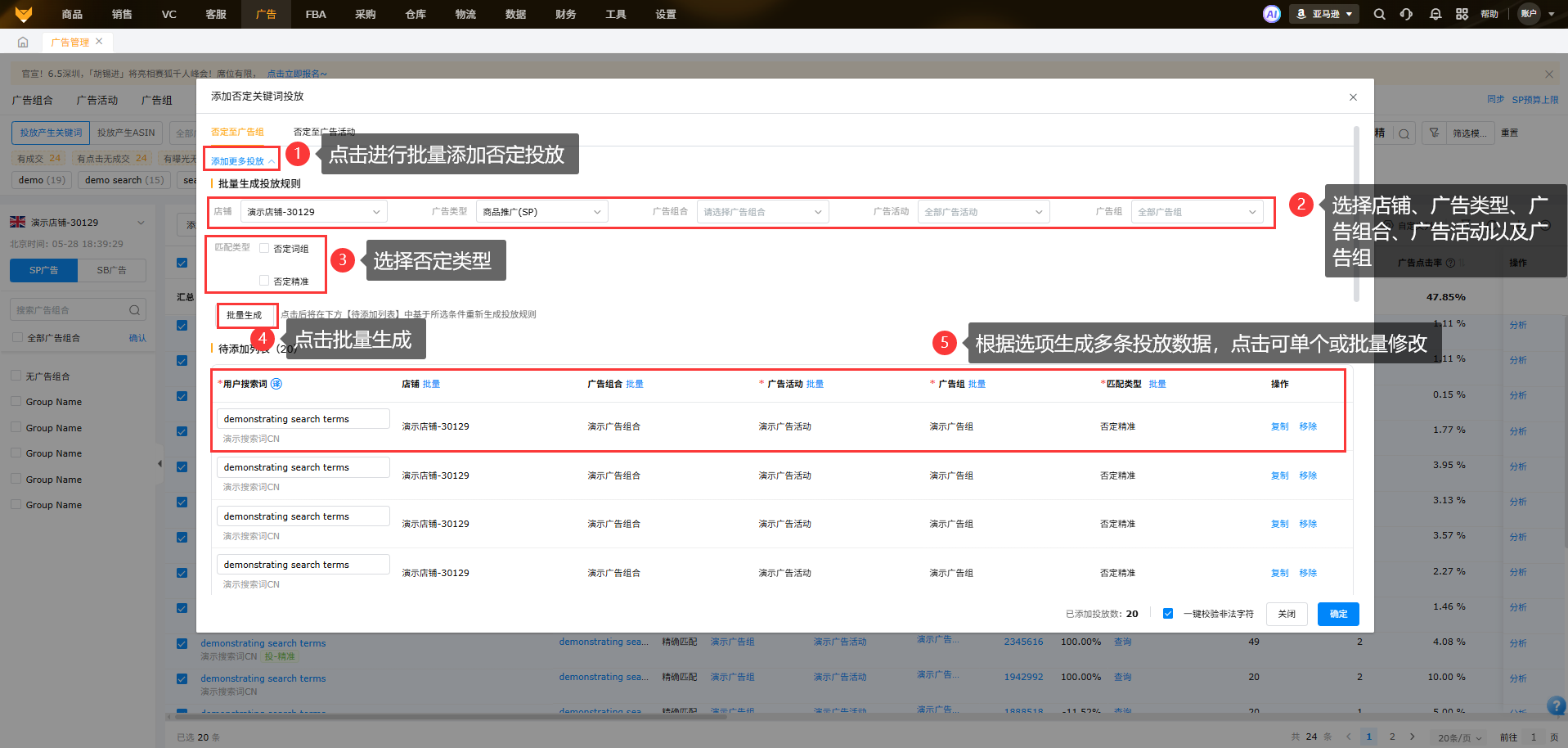Open the 店铺 store dropdown
Image resolution: width=1568 pixels, height=748 pixels.
pyautogui.click(x=313, y=212)
